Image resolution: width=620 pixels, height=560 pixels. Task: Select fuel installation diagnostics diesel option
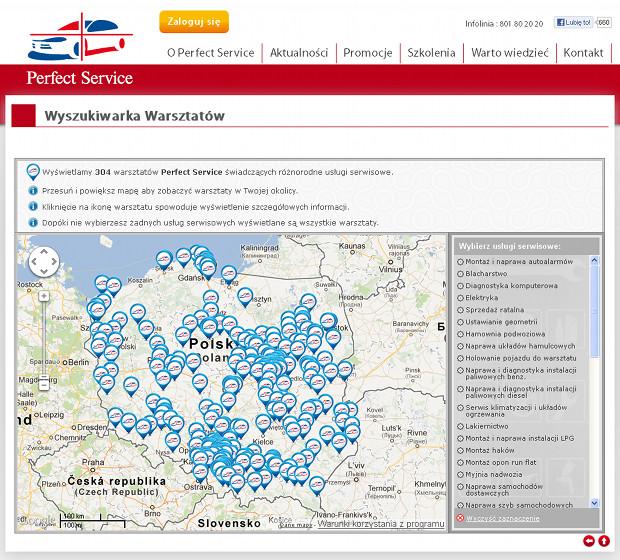(517, 392)
